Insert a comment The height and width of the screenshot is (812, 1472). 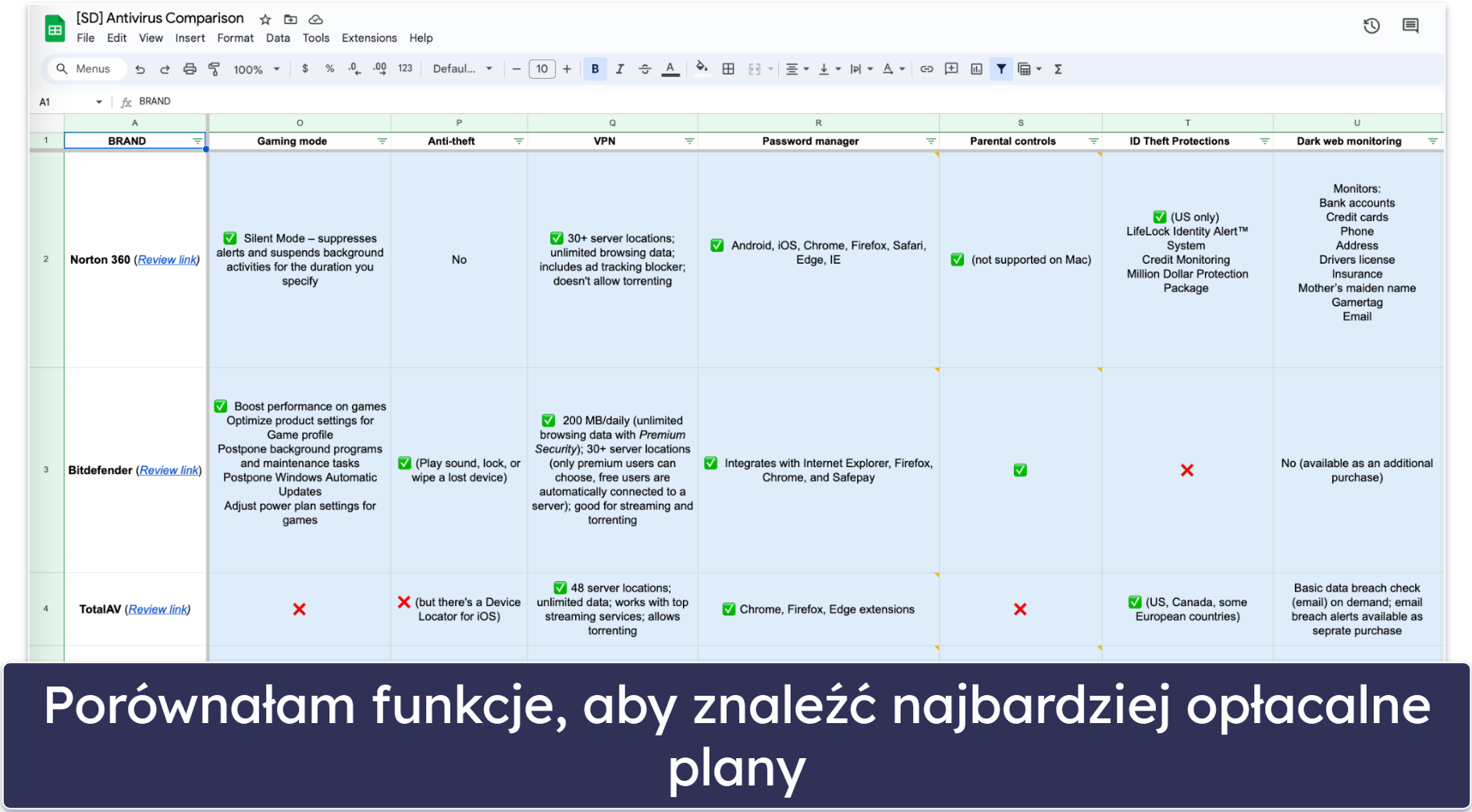pyautogui.click(x=951, y=69)
